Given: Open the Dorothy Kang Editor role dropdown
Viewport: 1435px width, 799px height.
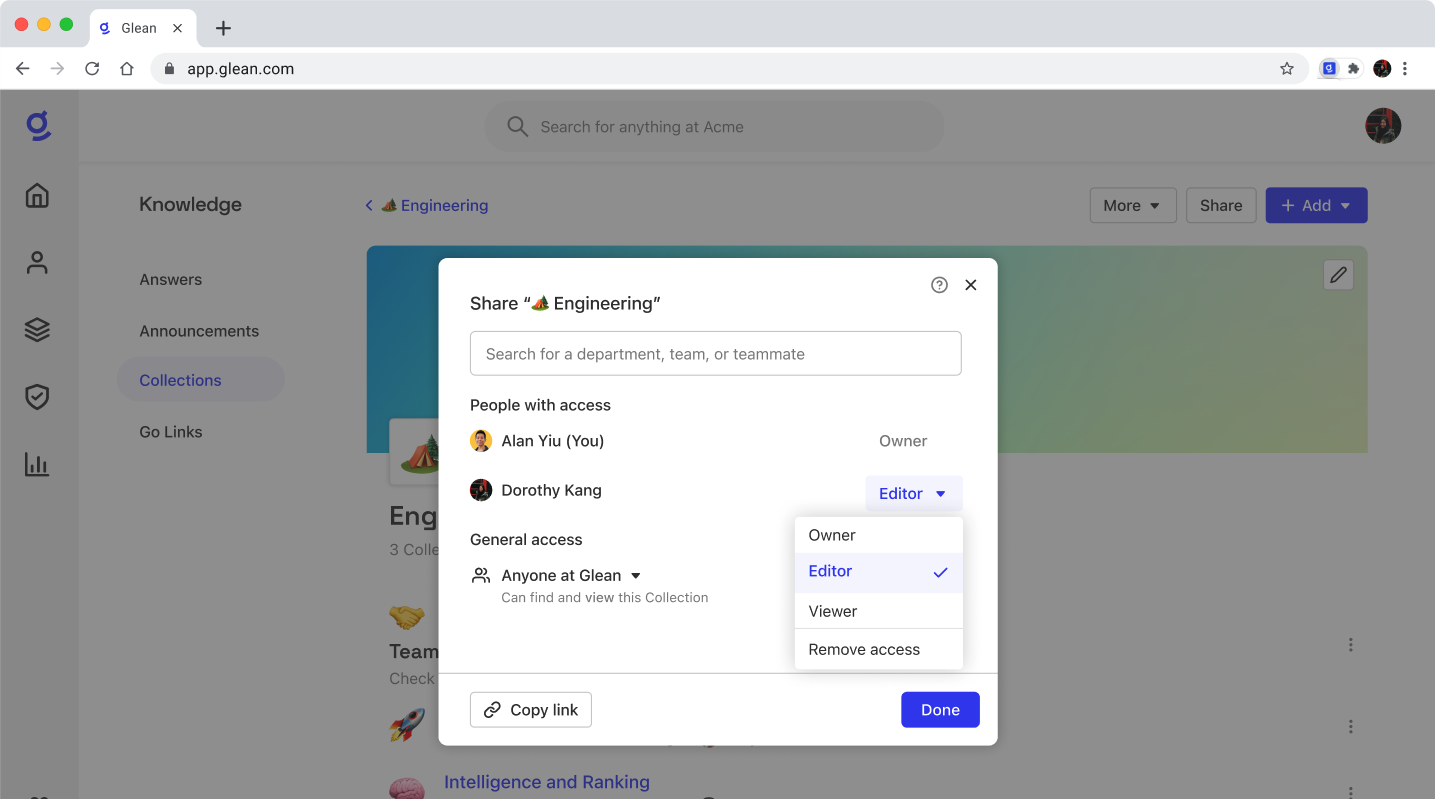Looking at the screenshot, I should click(x=912, y=493).
